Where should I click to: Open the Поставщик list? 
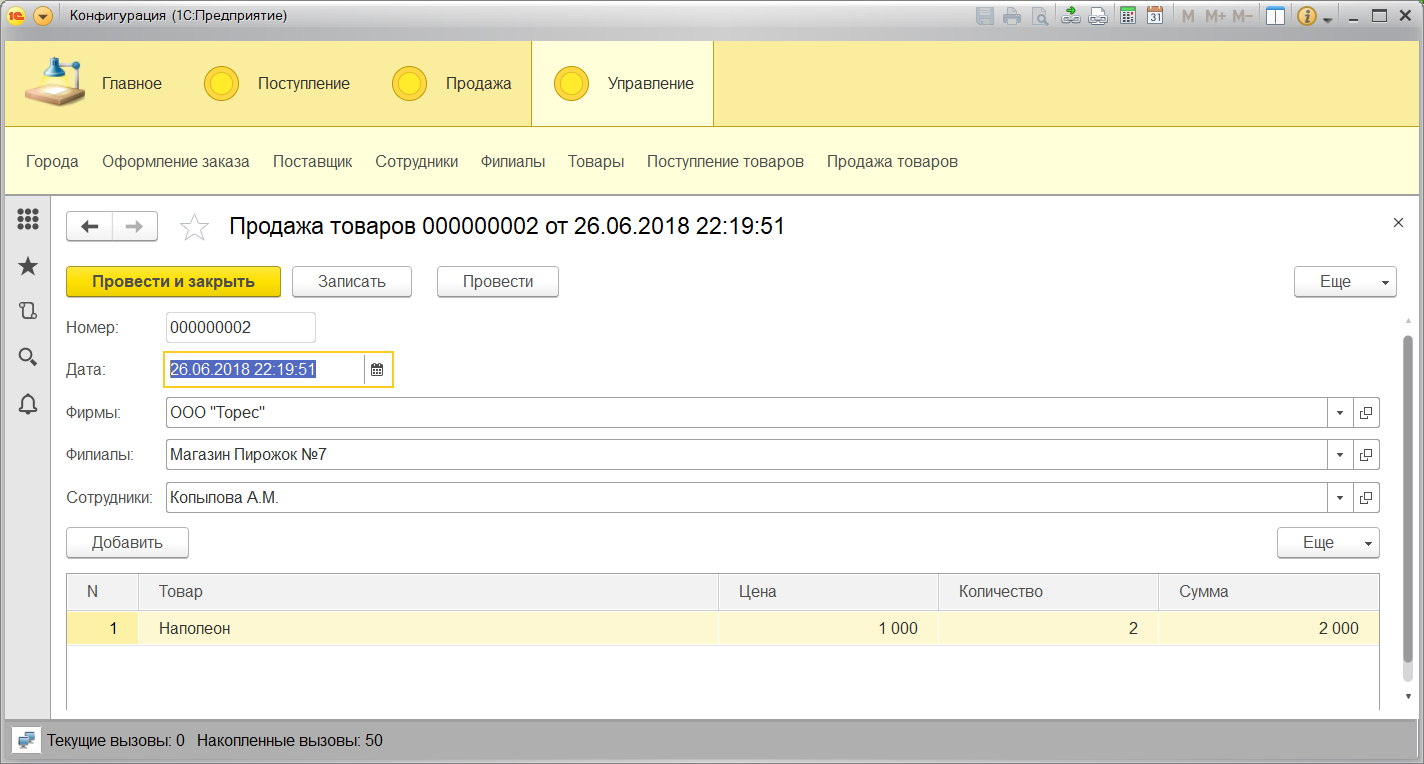click(313, 161)
